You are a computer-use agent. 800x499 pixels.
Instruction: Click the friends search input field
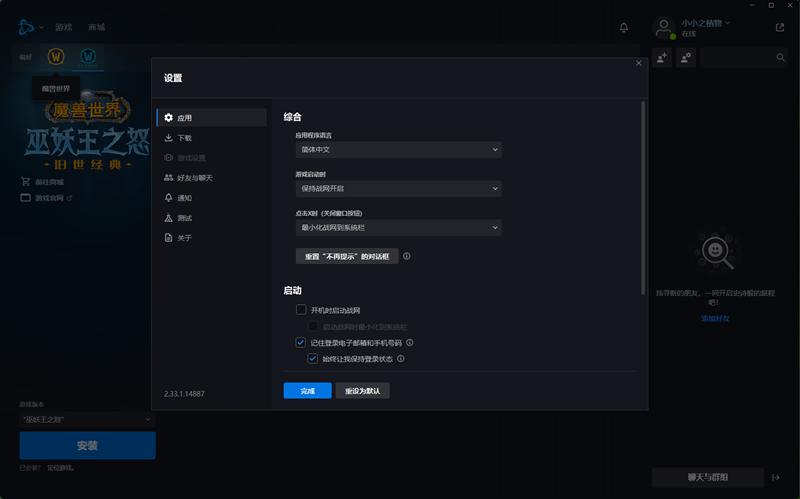(737, 58)
